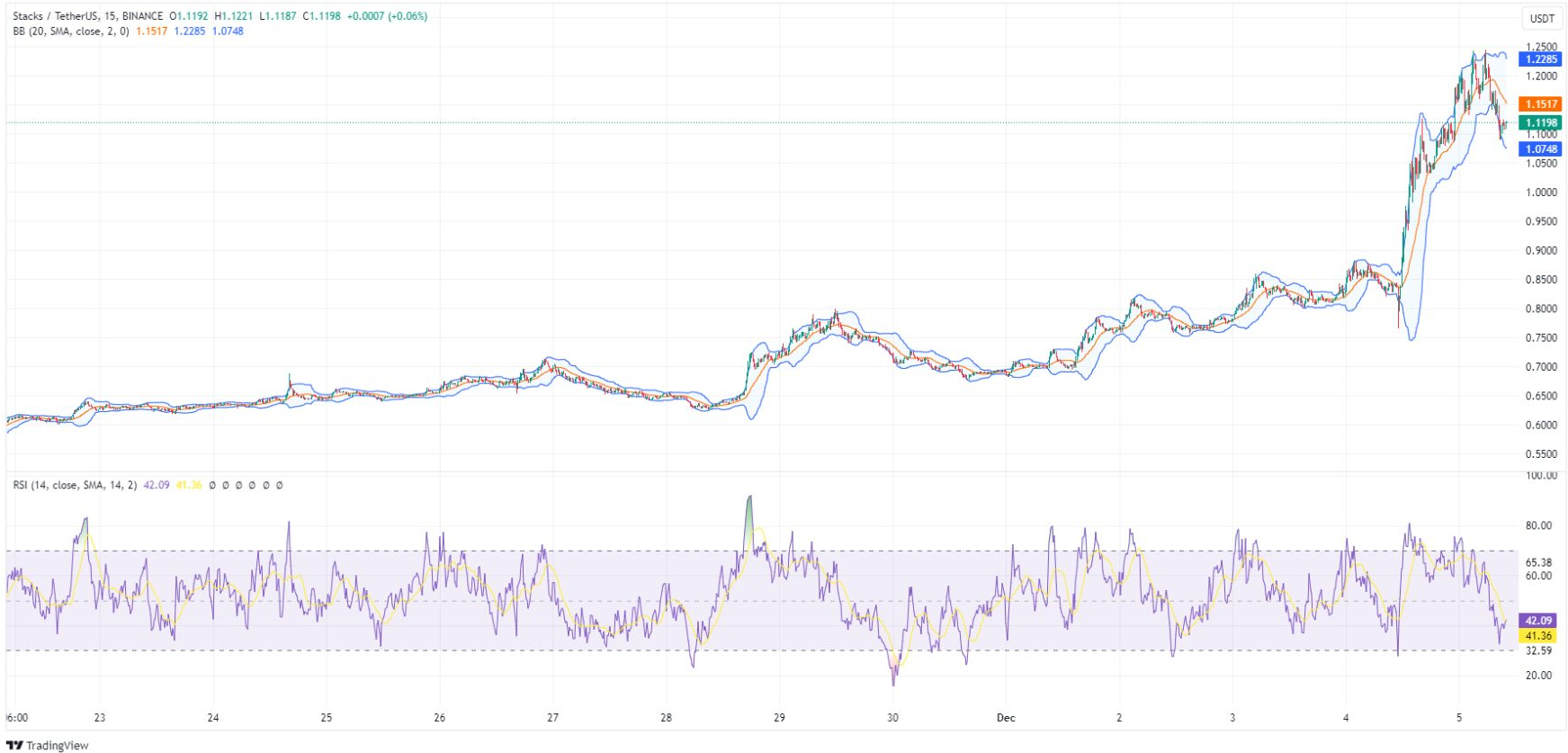Screen dimensions: 1568x753
Task: Click the 32.59 RSI scale label
Action: coord(1538,650)
